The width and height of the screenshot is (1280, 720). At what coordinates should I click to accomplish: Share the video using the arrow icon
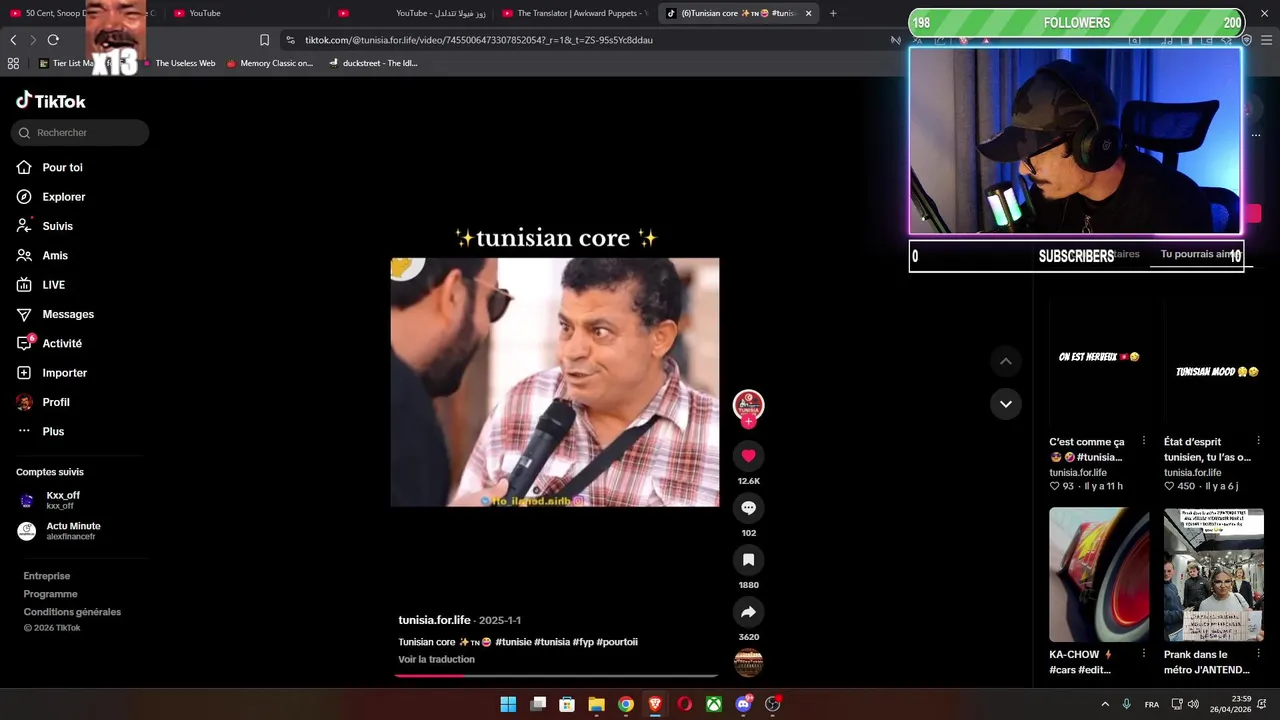point(748,612)
